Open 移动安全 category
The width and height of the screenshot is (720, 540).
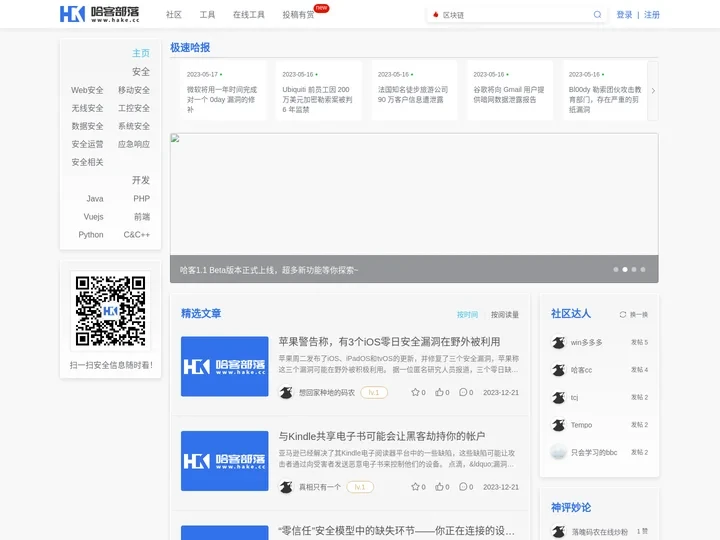pyautogui.click(x=134, y=90)
